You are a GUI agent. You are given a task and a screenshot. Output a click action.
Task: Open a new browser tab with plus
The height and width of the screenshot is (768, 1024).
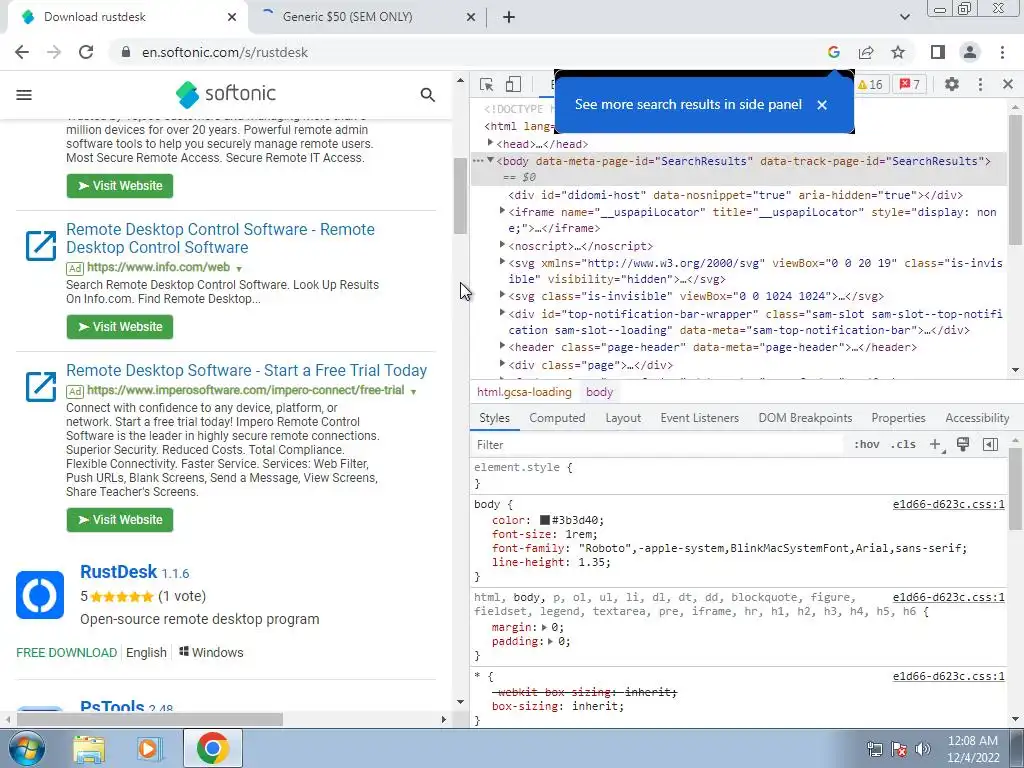click(x=509, y=17)
